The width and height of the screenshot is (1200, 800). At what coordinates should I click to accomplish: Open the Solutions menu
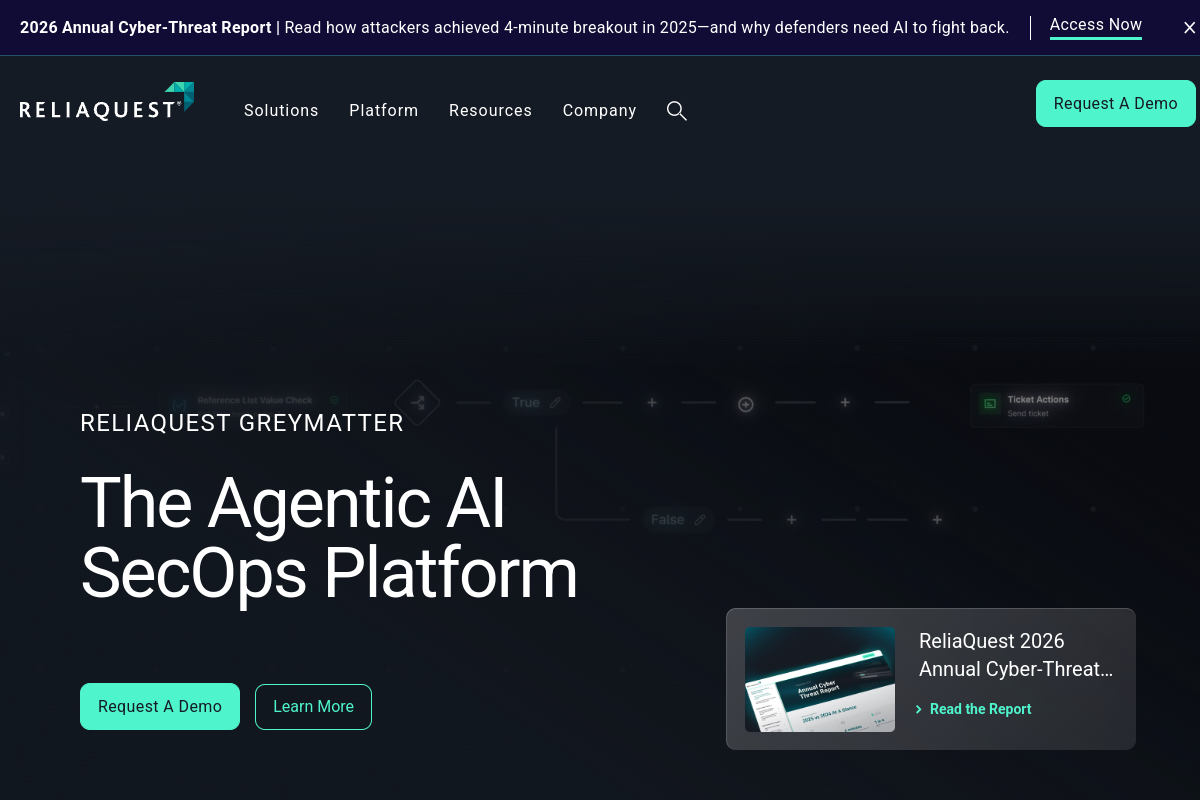[281, 111]
